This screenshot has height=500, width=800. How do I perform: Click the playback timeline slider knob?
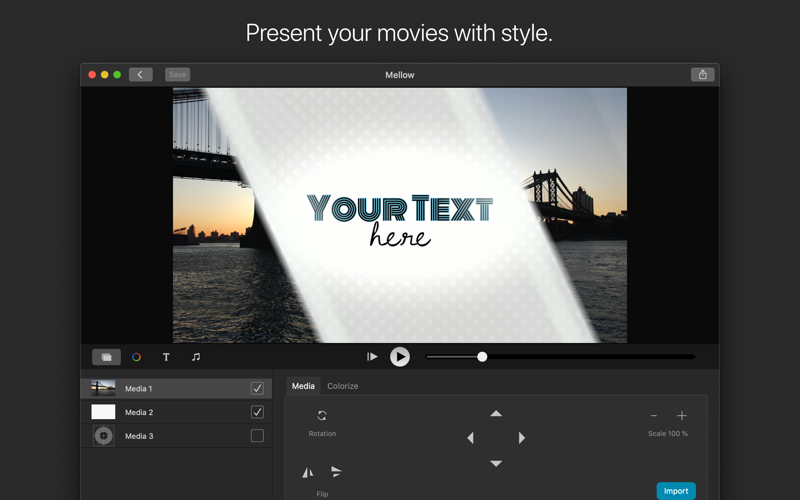[x=482, y=357]
